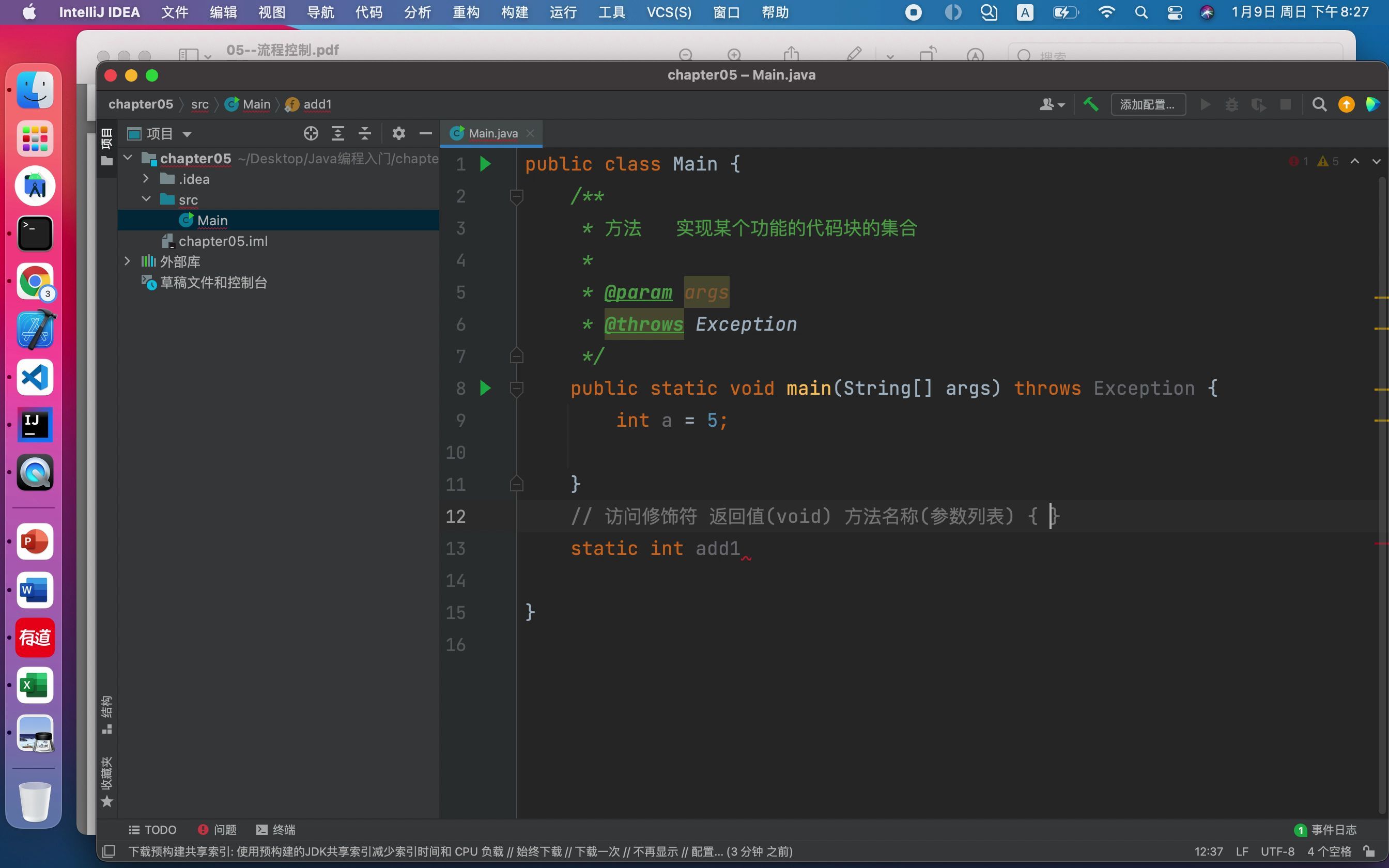1389x868 pixels.
Task: Open the 重构 menu
Action: click(465, 12)
